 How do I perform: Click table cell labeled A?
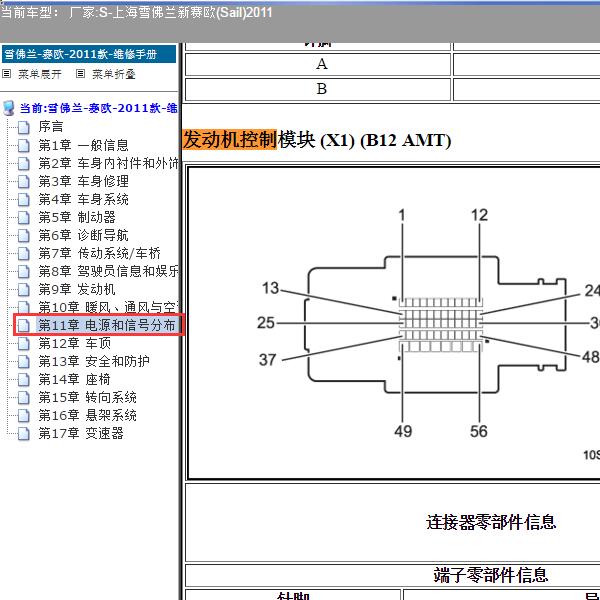[x=318, y=64]
